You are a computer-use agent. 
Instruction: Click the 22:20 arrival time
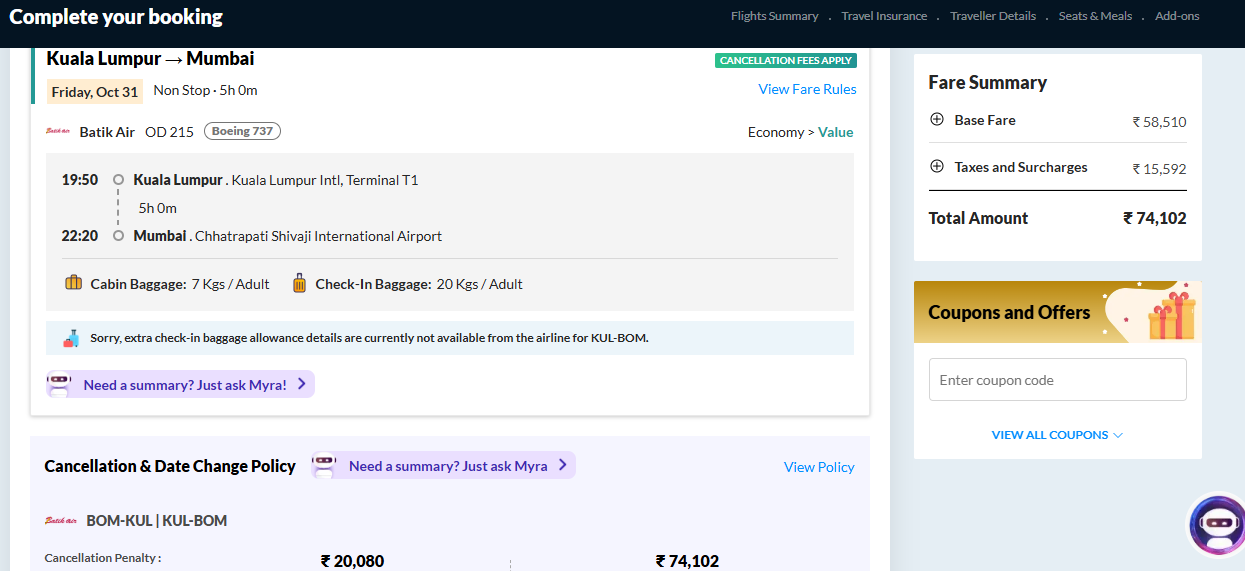click(80, 236)
